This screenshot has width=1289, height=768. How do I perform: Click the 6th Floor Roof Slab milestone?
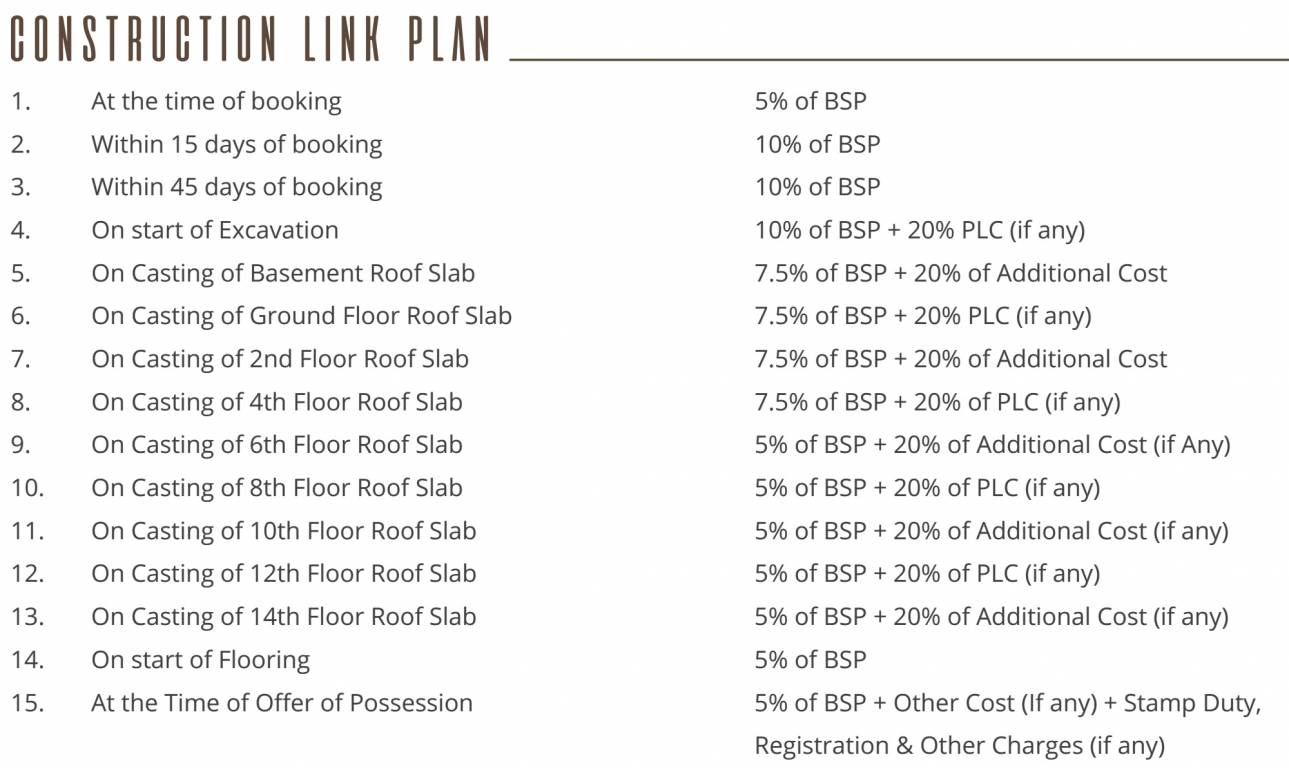pos(277,445)
